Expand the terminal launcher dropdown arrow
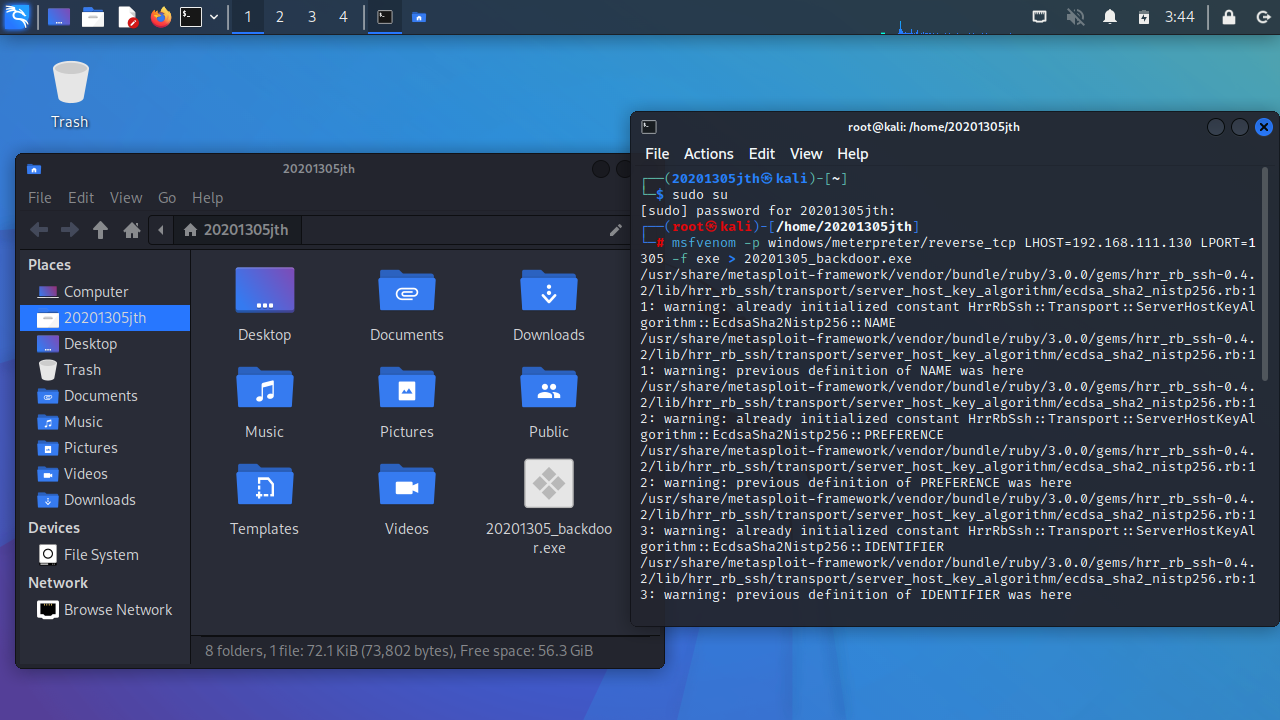The width and height of the screenshot is (1280, 720). [214, 17]
